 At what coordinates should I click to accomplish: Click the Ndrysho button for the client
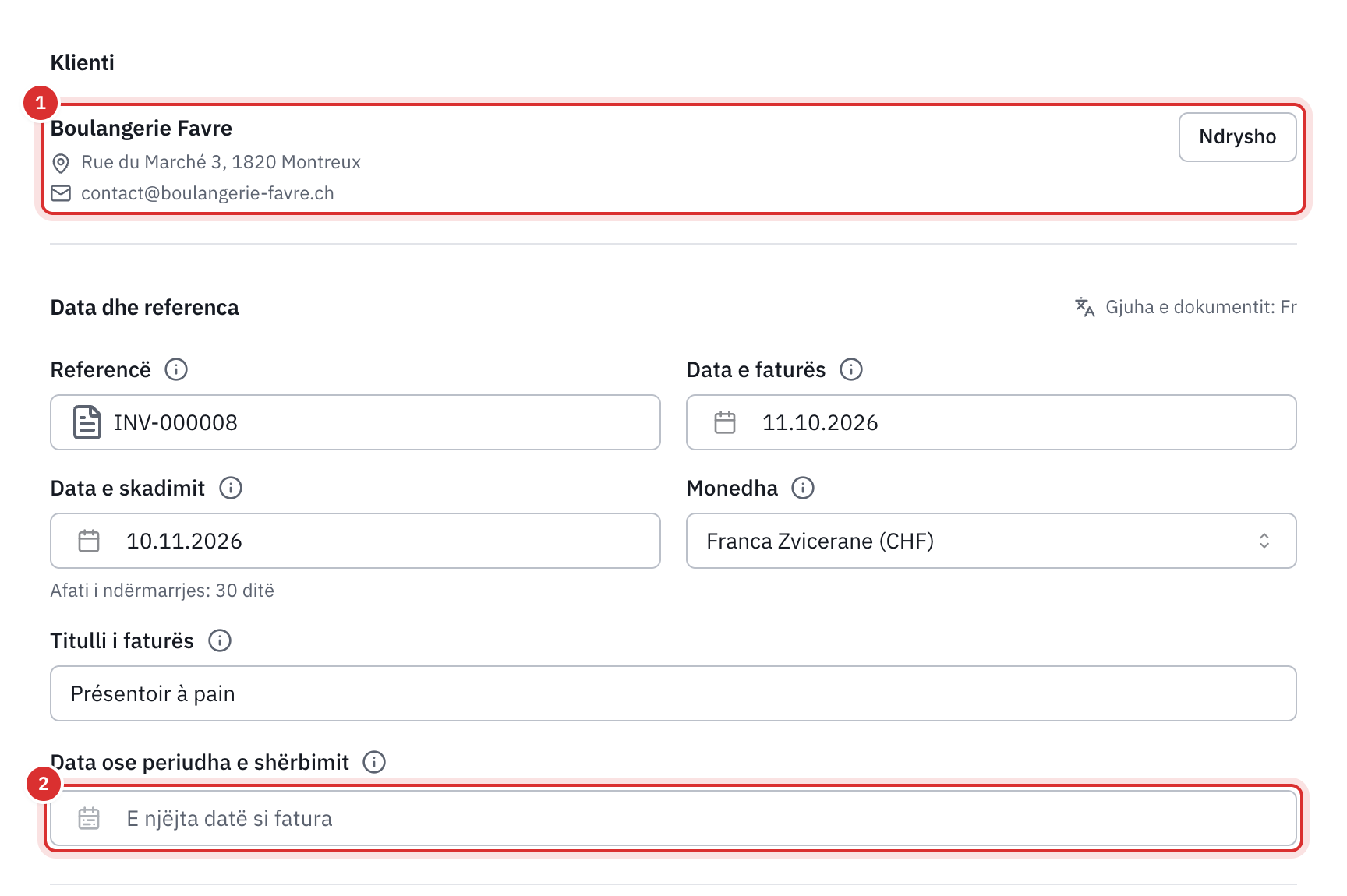pos(1237,137)
